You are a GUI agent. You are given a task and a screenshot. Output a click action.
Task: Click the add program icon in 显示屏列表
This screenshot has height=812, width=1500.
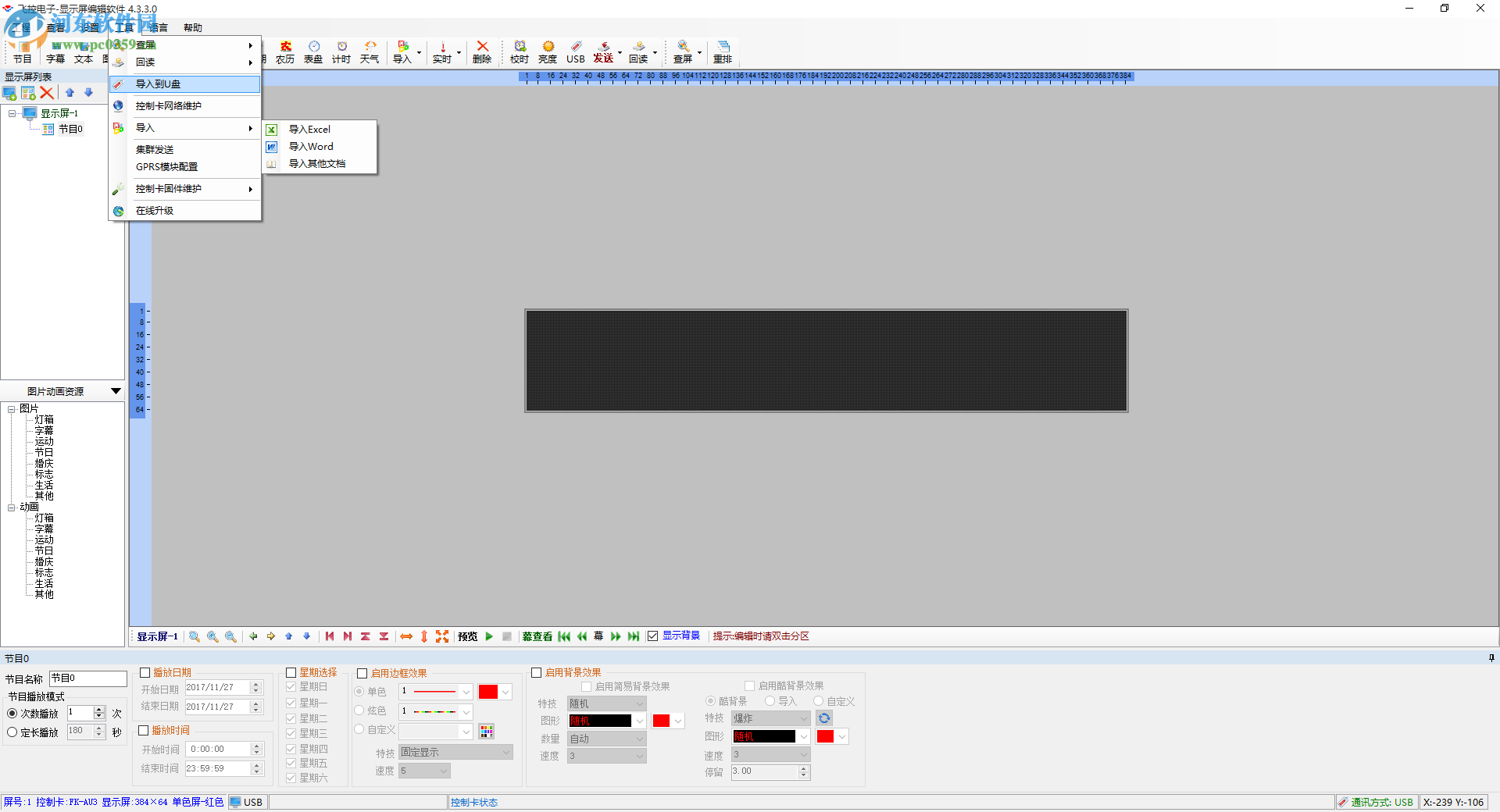click(x=29, y=93)
